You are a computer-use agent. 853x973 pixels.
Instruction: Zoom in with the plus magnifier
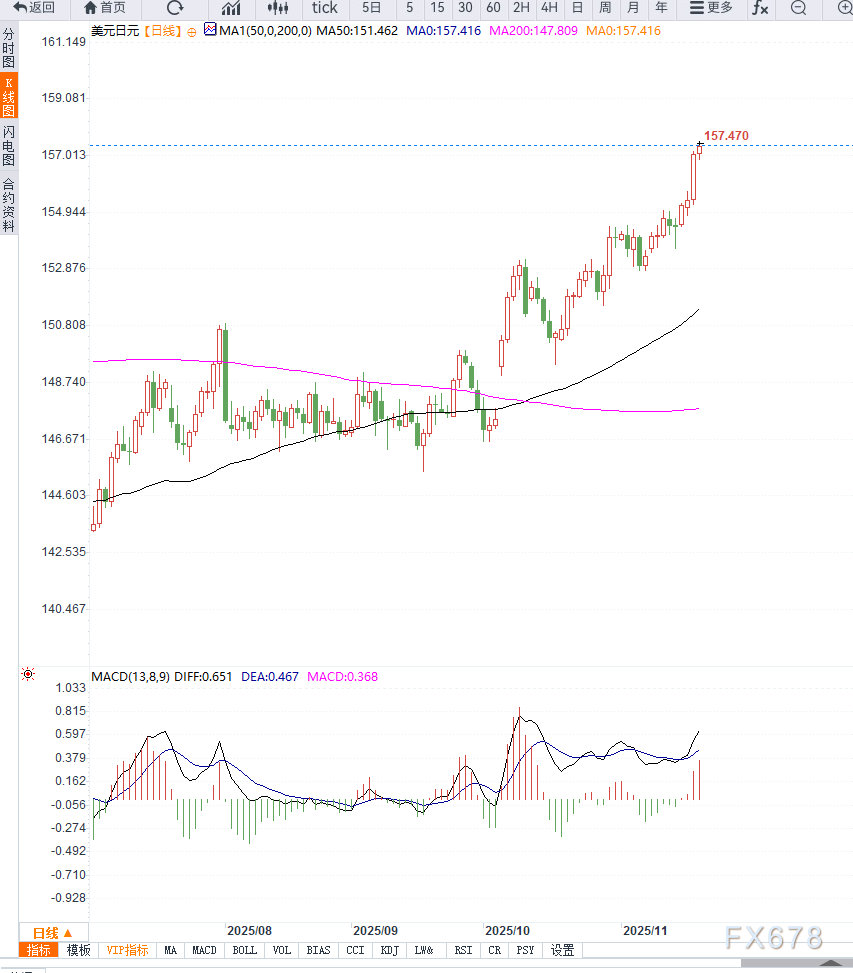844,8
